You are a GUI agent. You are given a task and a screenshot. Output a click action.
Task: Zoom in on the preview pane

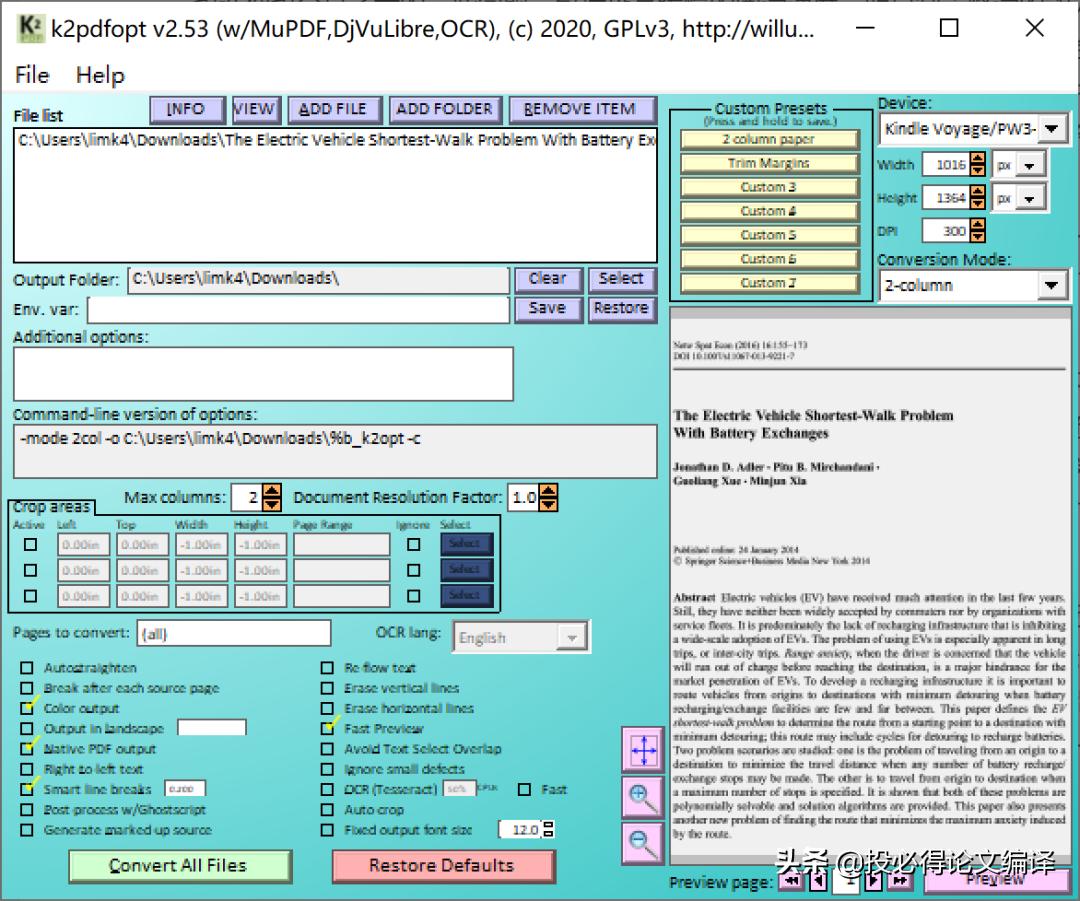(x=643, y=798)
